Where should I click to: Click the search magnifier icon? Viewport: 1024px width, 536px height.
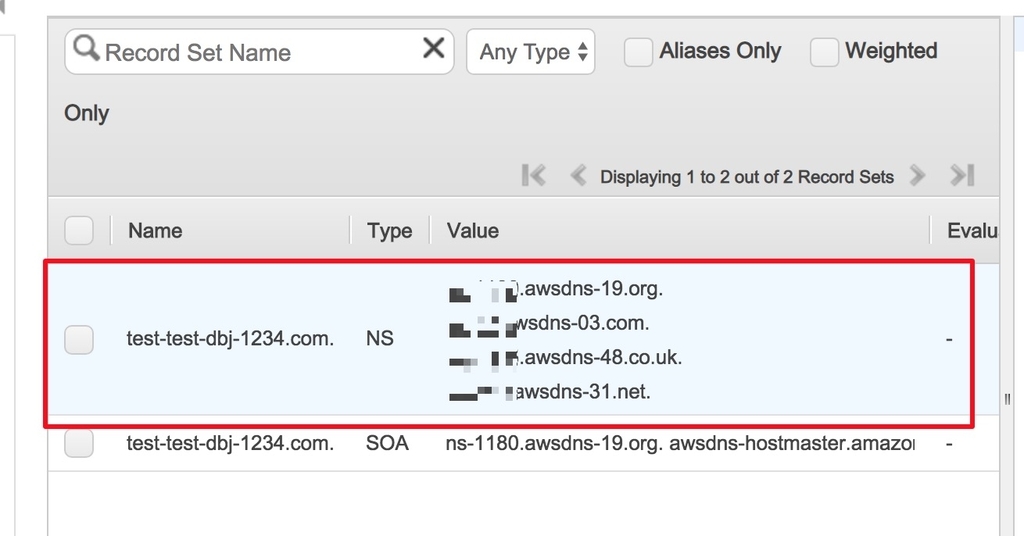pyautogui.click(x=86, y=48)
